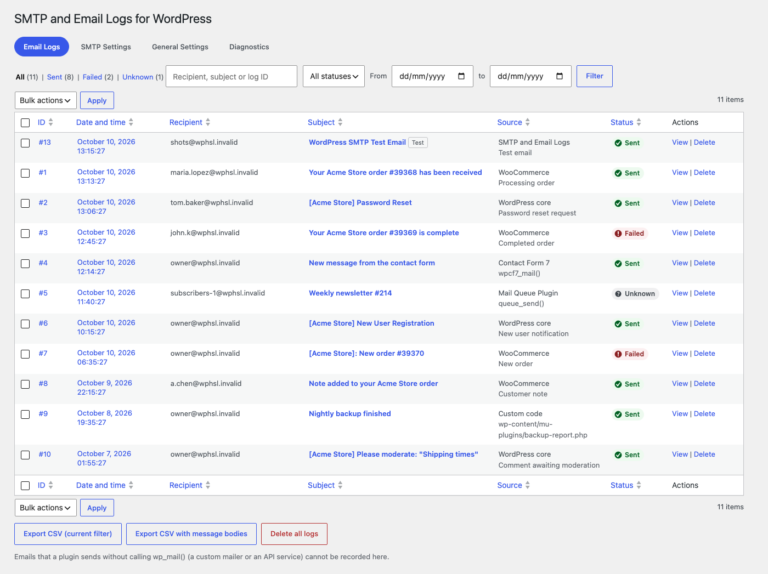Screen dimensions: 768x574
Task: Open the 'to' date calendar picker icon
Action: [559, 76]
